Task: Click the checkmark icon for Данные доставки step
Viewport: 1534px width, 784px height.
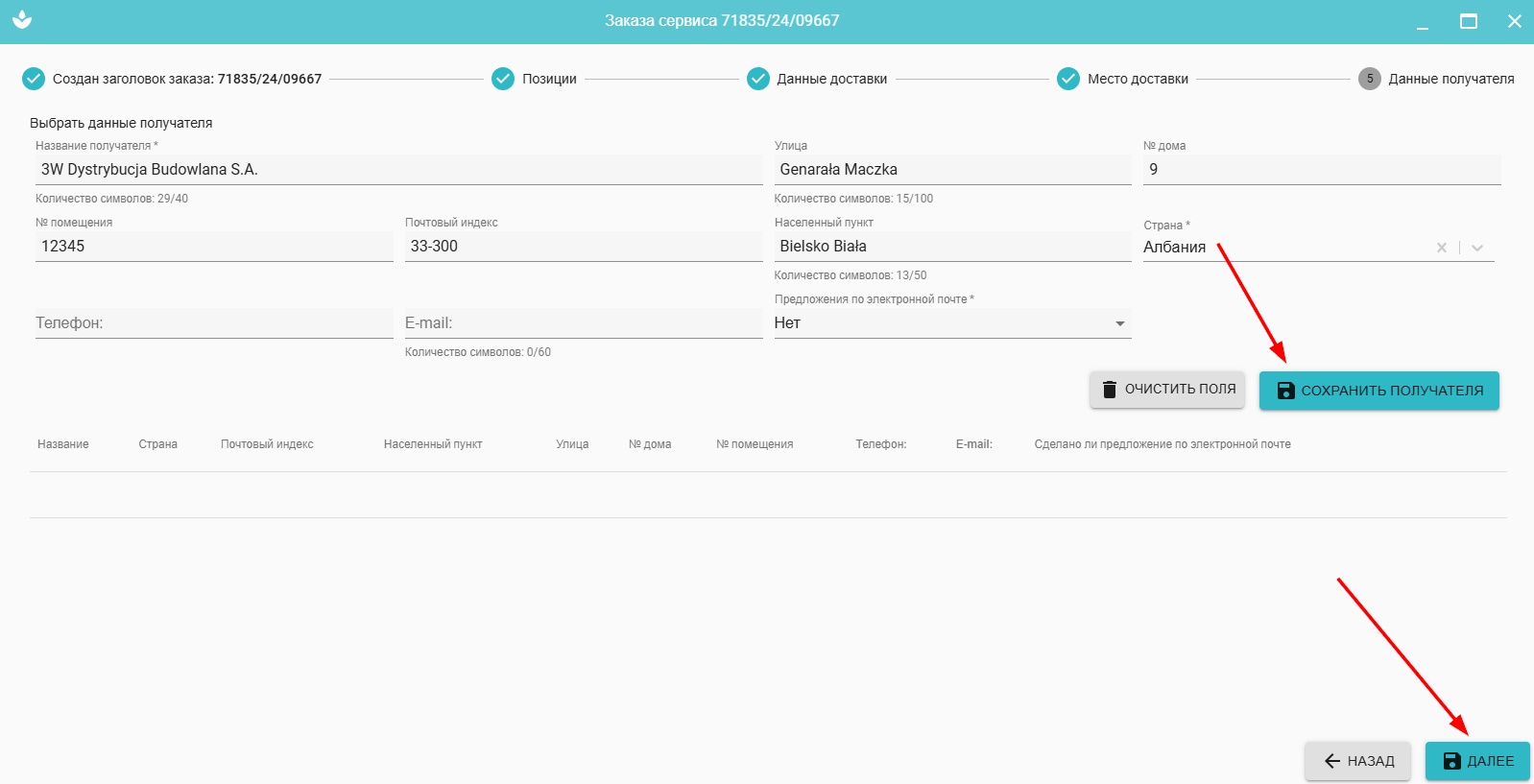Action: pyautogui.click(x=758, y=79)
